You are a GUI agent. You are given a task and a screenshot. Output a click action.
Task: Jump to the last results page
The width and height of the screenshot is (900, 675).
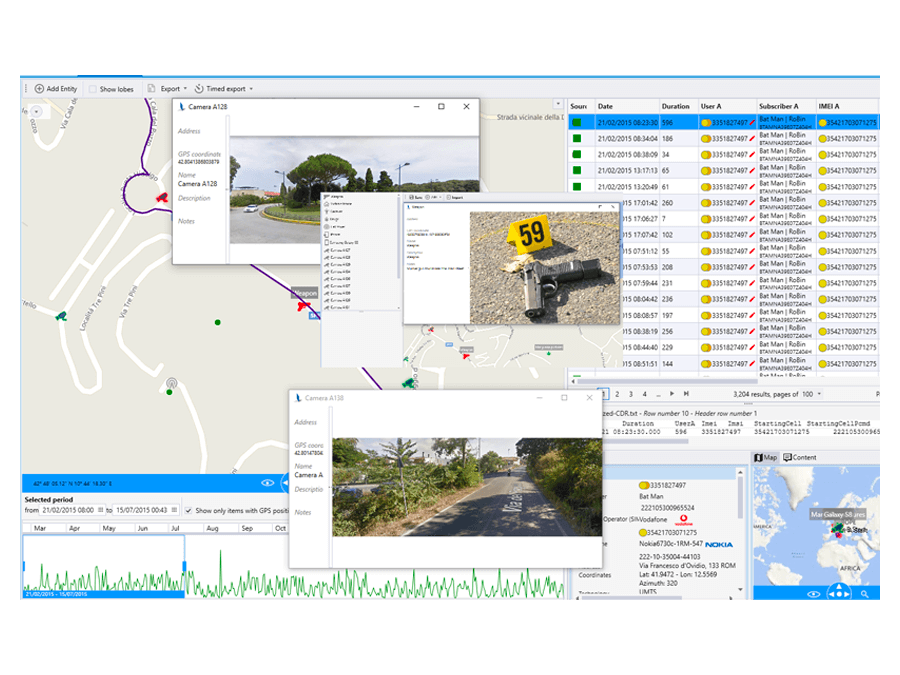(x=686, y=394)
